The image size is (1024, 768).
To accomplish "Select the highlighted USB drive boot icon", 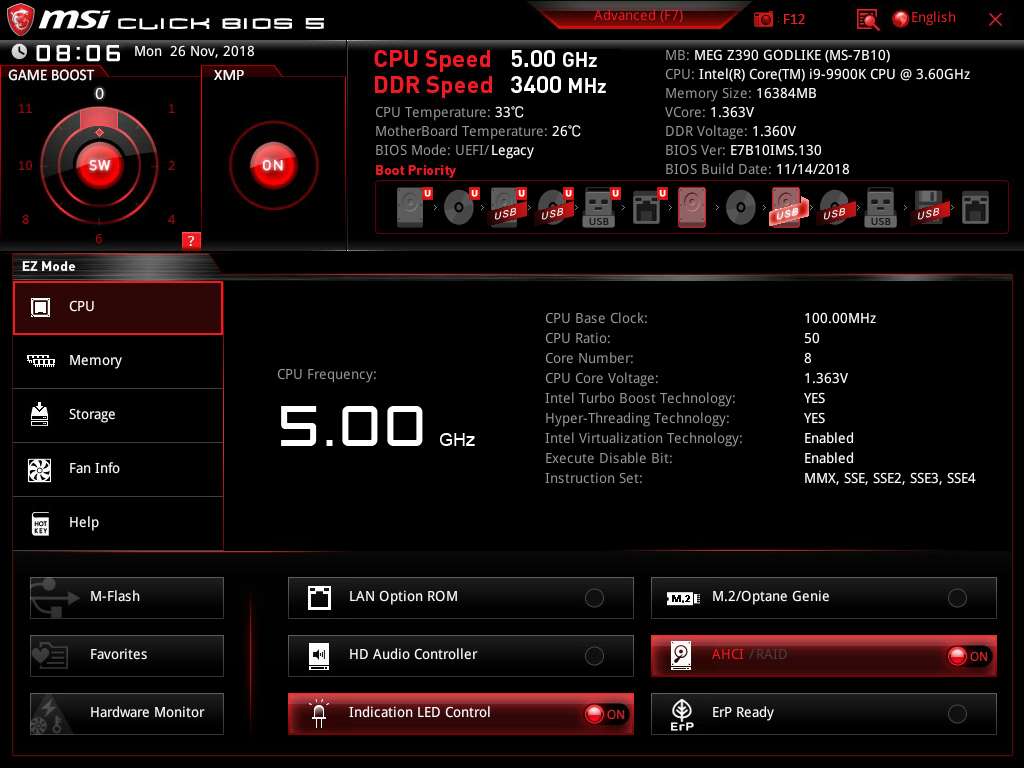I will 786,207.
